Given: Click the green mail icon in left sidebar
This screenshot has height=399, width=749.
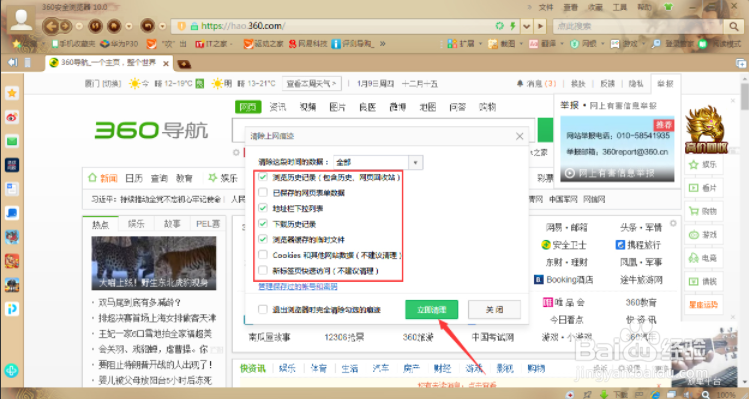Looking at the screenshot, I should click(x=12, y=141).
